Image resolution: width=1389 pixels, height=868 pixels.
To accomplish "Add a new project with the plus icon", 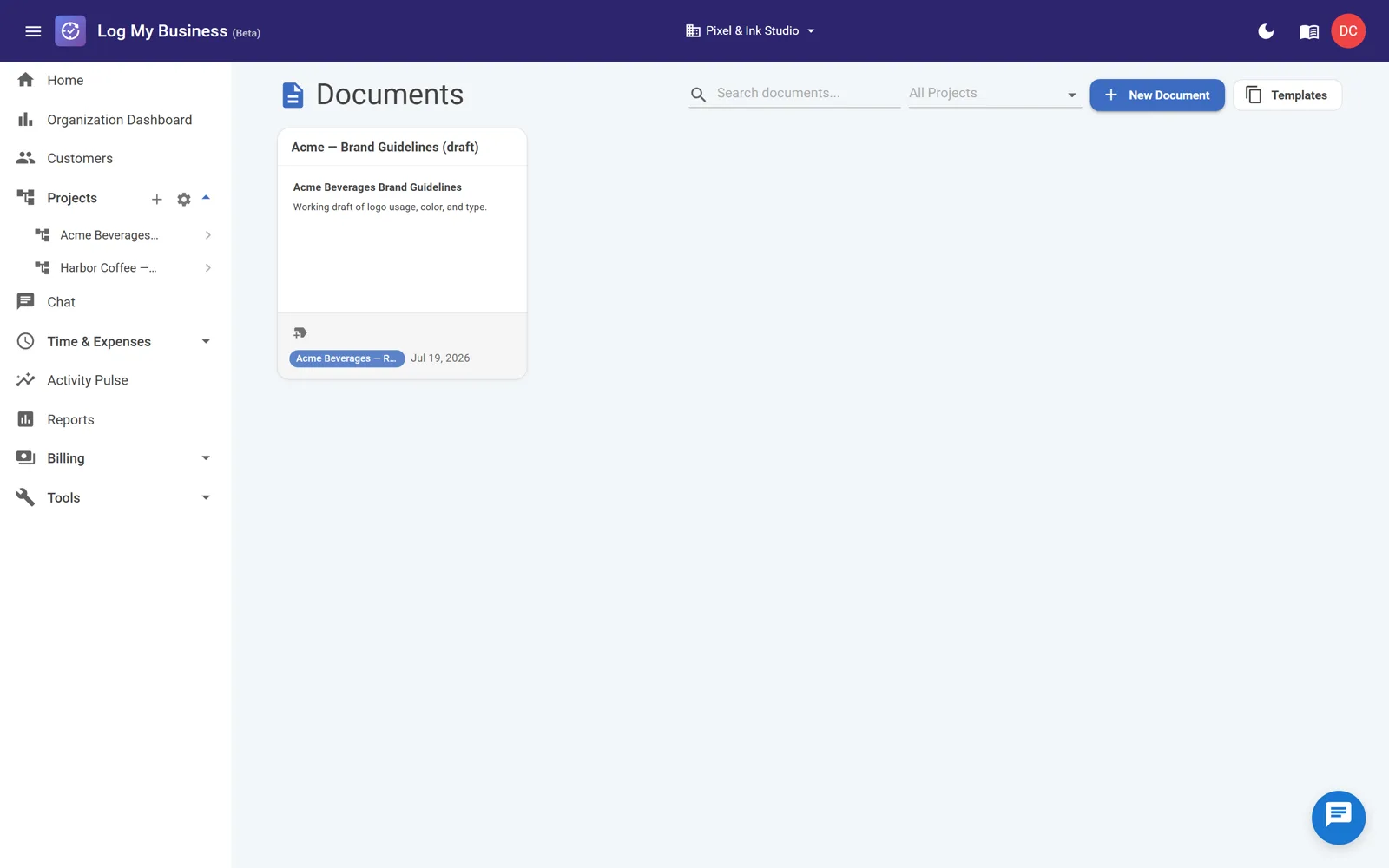I will pyautogui.click(x=157, y=199).
